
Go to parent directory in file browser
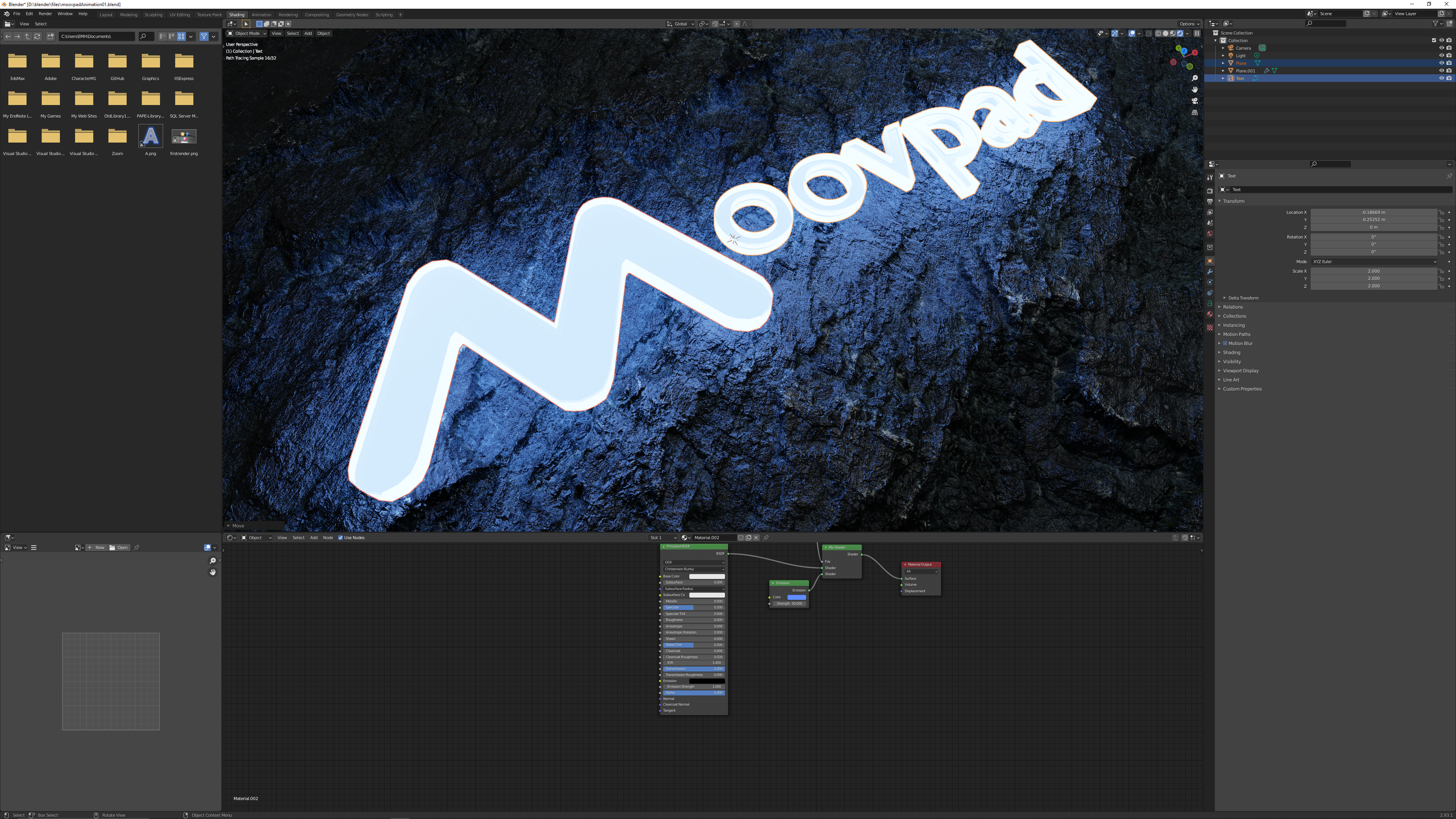[27, 36]
